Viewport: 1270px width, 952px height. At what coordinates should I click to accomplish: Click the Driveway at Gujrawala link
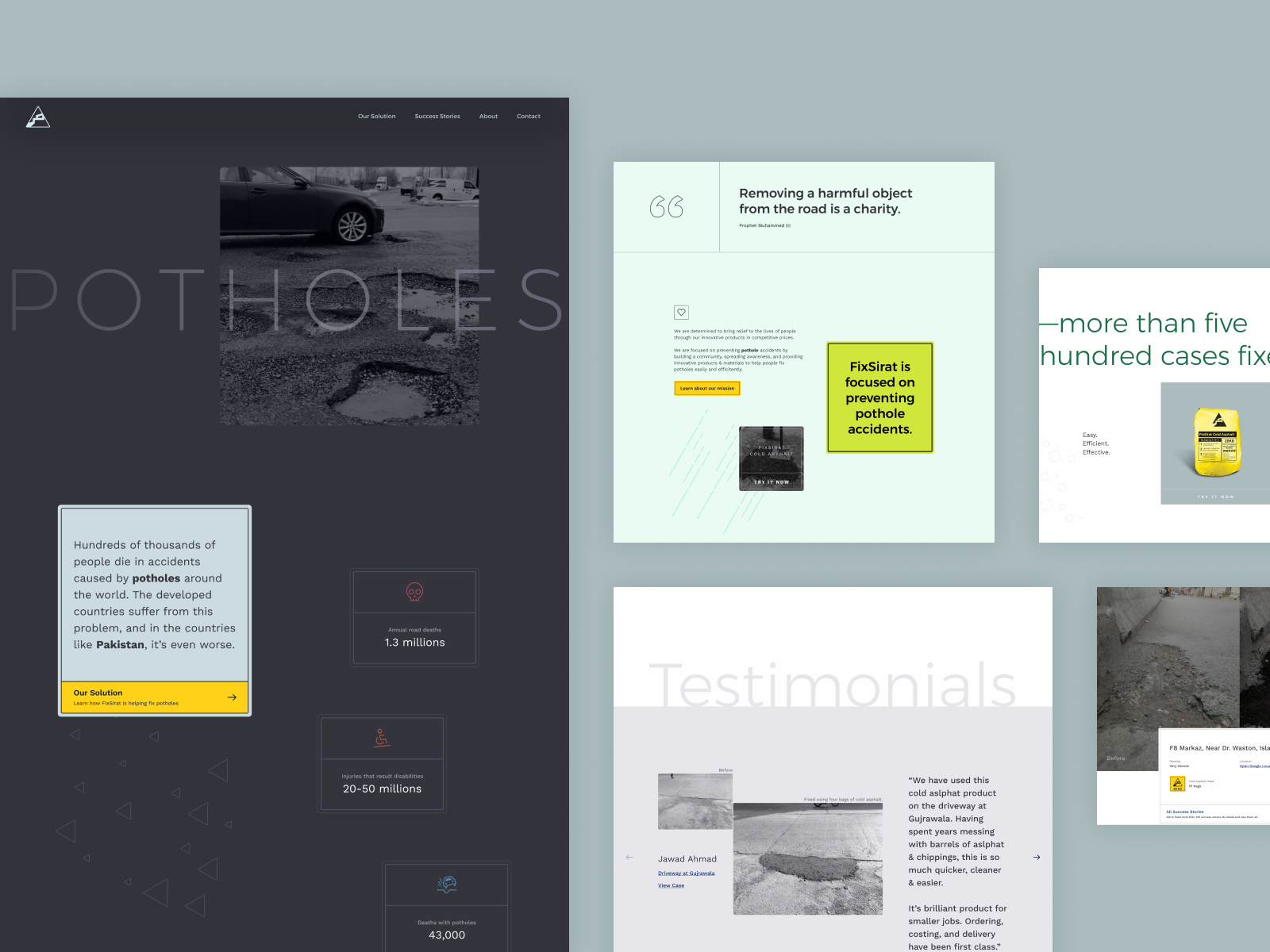click(686, 872)
